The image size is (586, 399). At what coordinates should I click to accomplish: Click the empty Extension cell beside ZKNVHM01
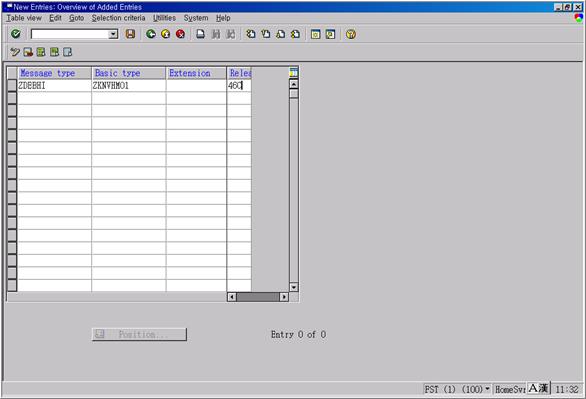point(196,86)
